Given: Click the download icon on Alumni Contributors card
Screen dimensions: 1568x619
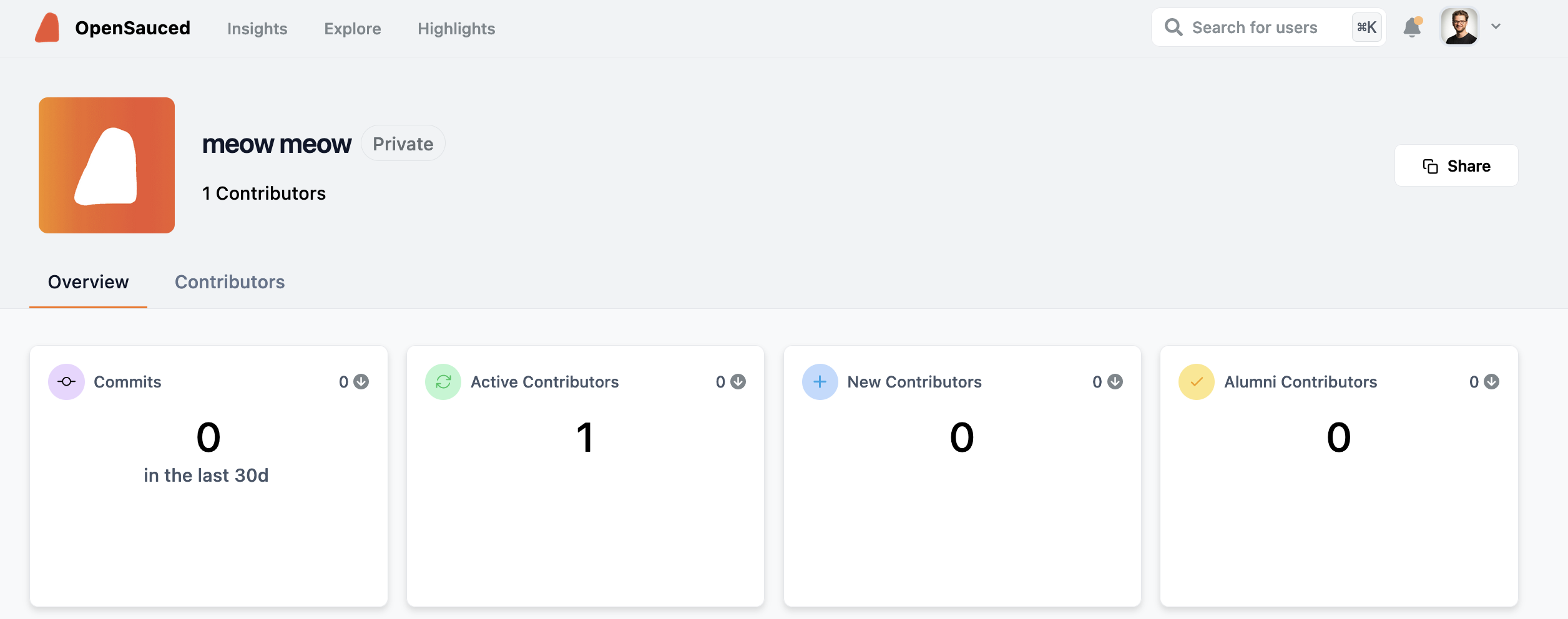Looking at the screenshot, I should (x=1492, y=381).
